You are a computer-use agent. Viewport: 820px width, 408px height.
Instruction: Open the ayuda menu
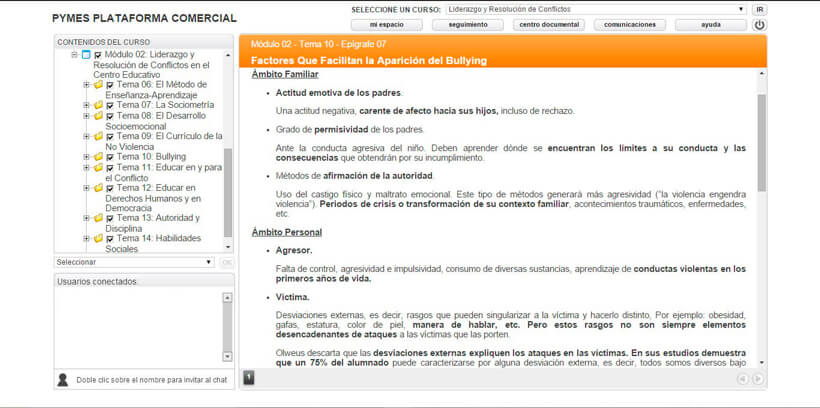click(x=711, y=25)
